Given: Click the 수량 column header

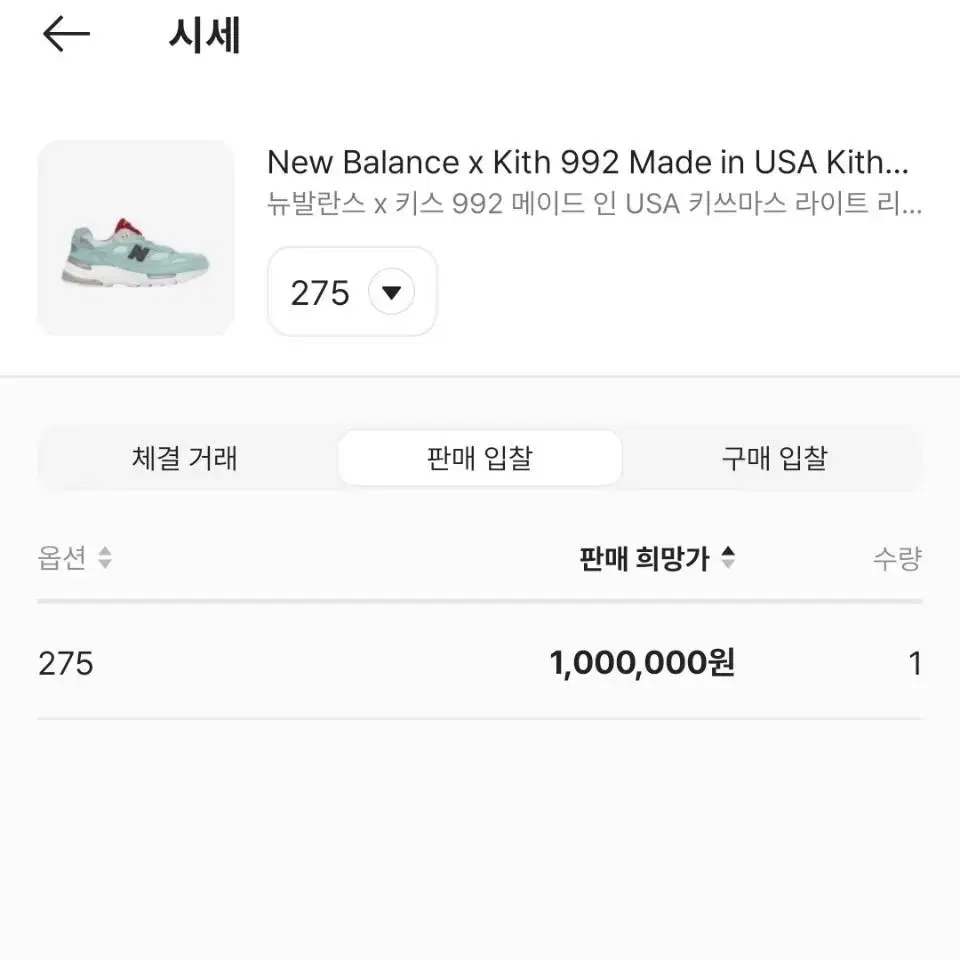Looking at the screenshot, I should click(897, 558).
